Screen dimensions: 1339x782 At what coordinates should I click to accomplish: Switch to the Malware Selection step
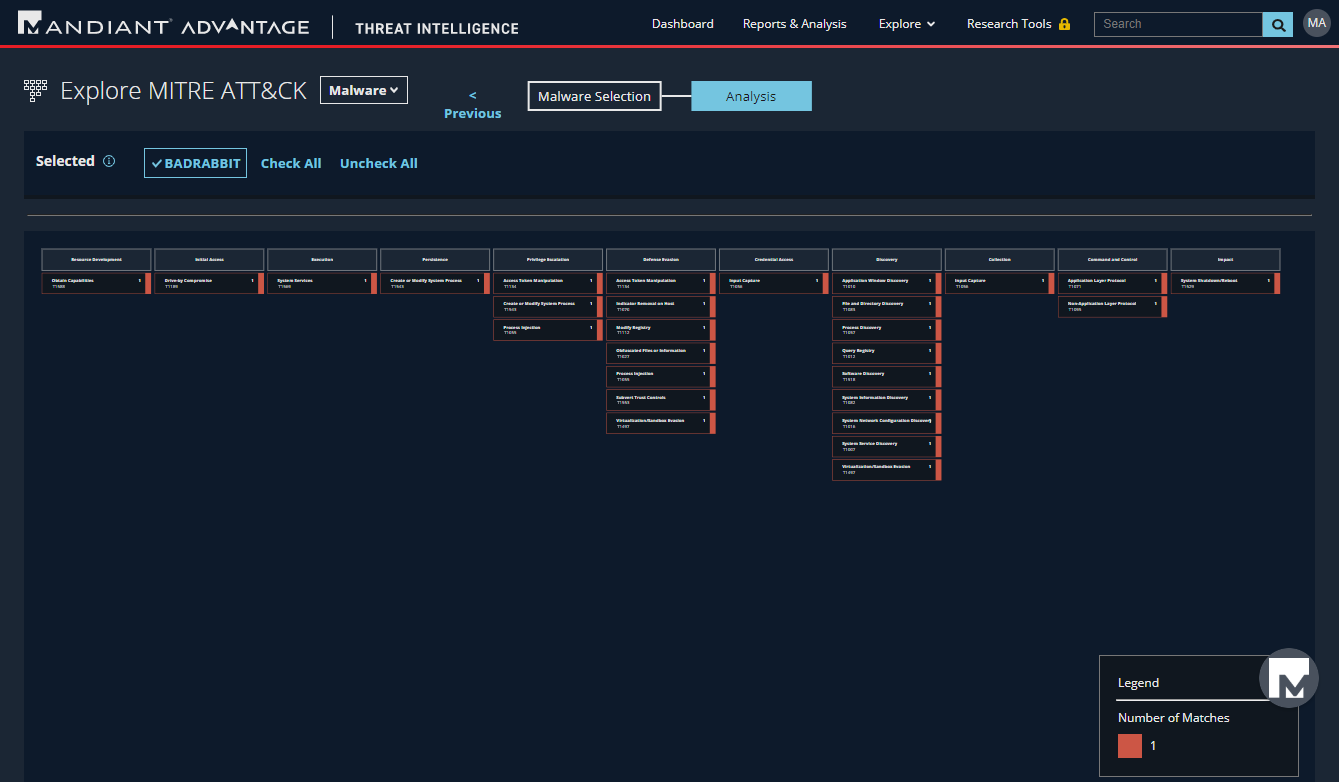pyautogui.click(x=594, y=96)
